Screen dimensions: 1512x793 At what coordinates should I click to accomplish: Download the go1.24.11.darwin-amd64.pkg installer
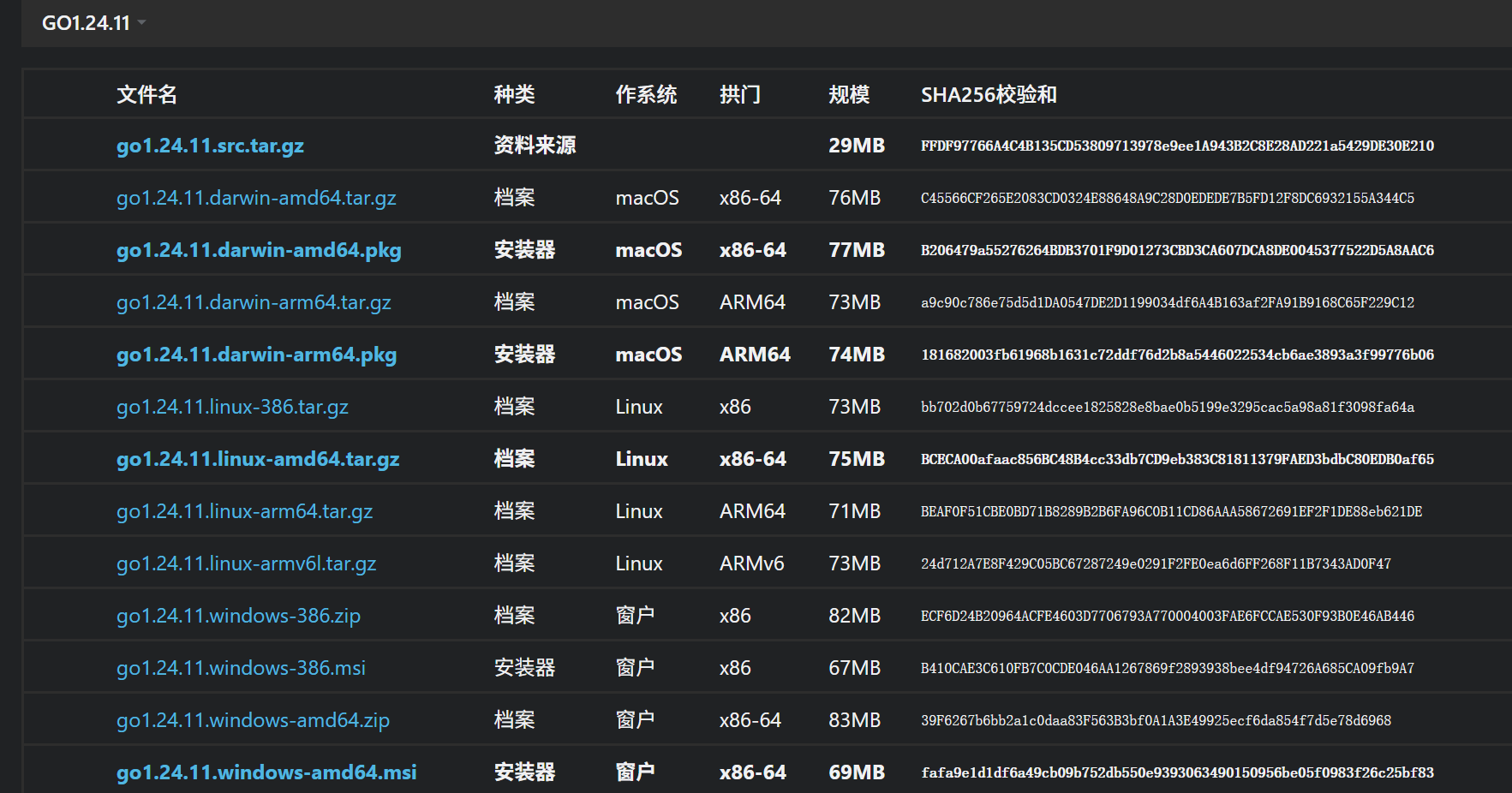[259, 250]
